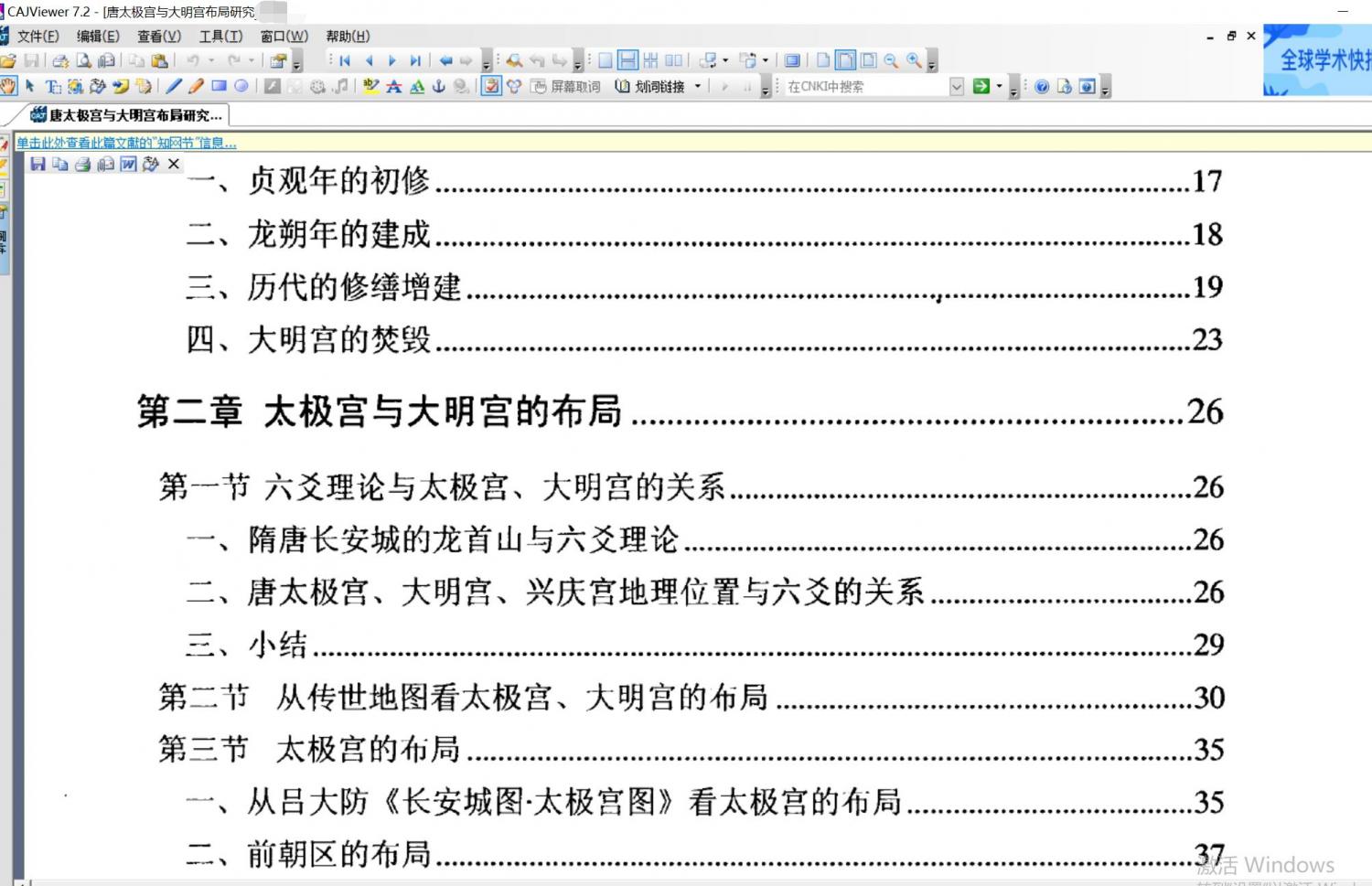The width and height of the screenshot is (1372, 886).
Task: Click the 知网节 information link
Action: (x=126, y=143)
